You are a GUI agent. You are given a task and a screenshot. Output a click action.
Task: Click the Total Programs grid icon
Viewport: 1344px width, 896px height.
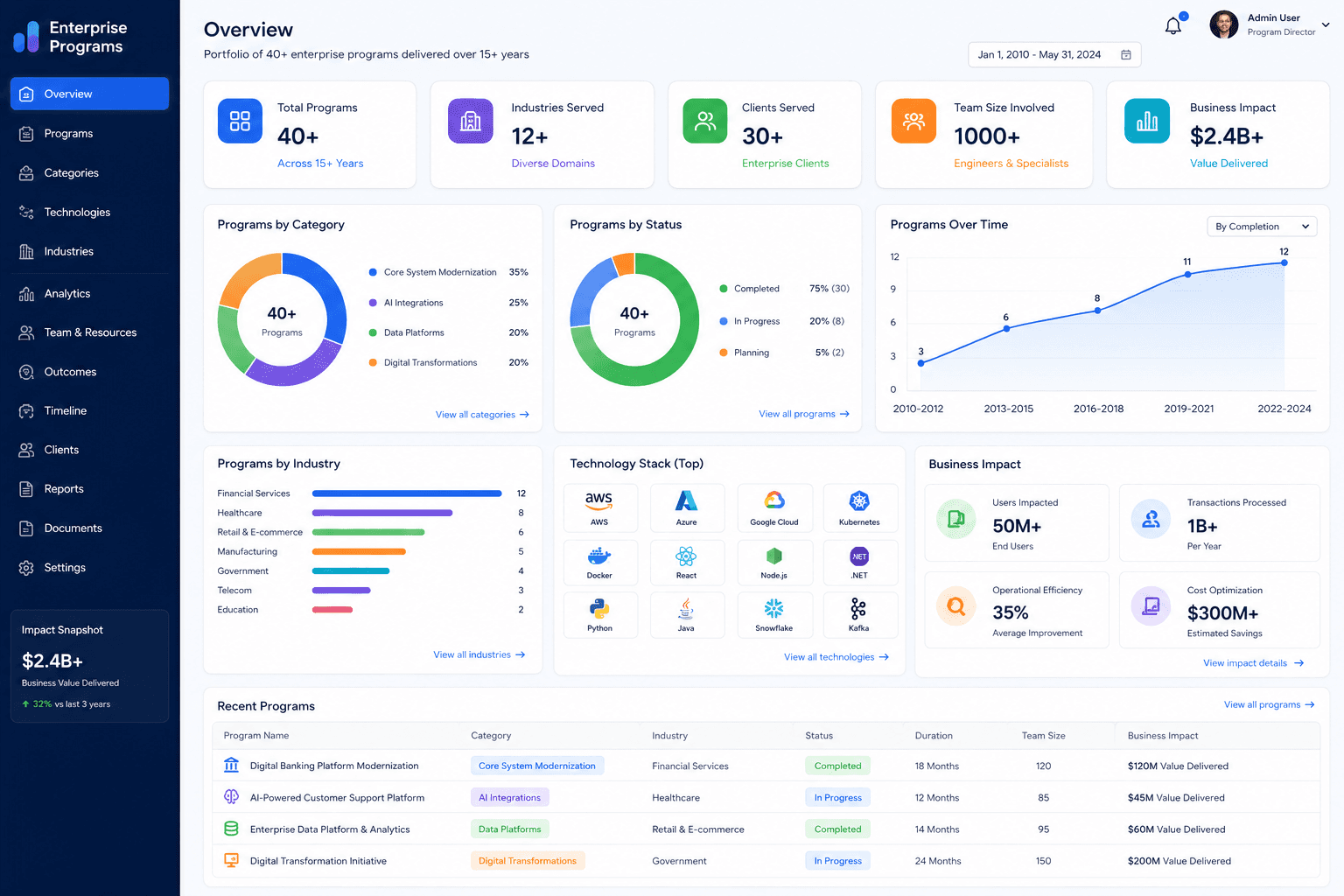tap(240, 121)
